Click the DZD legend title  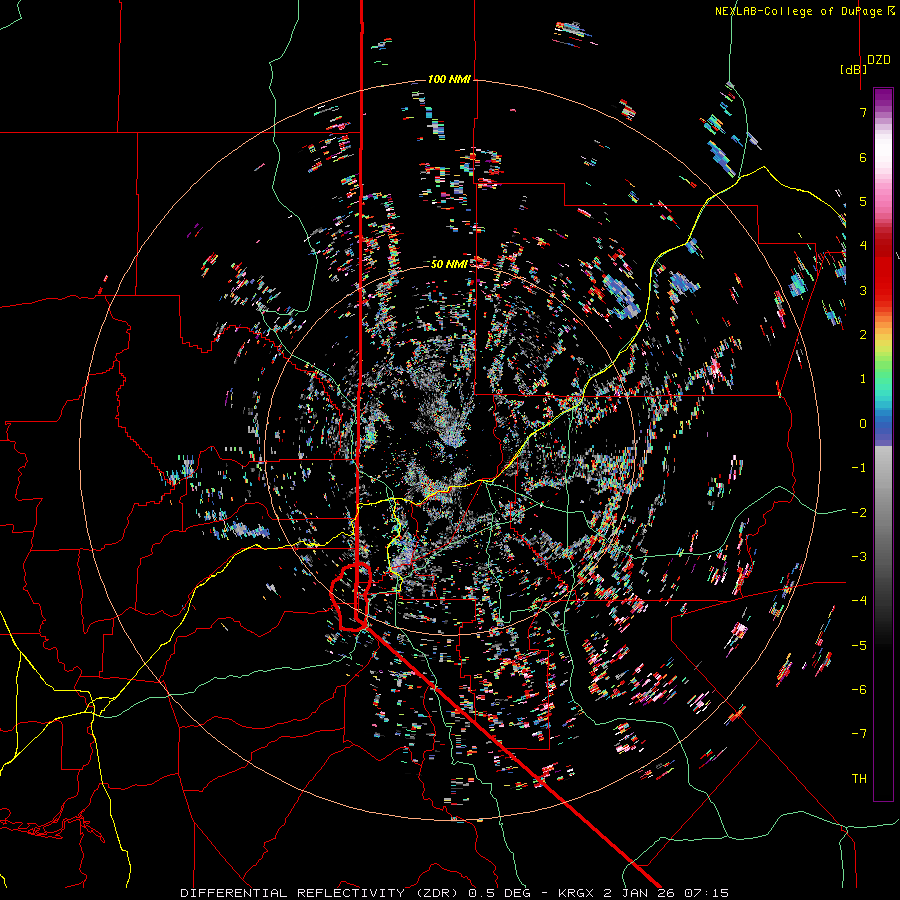tap(879, 60)
